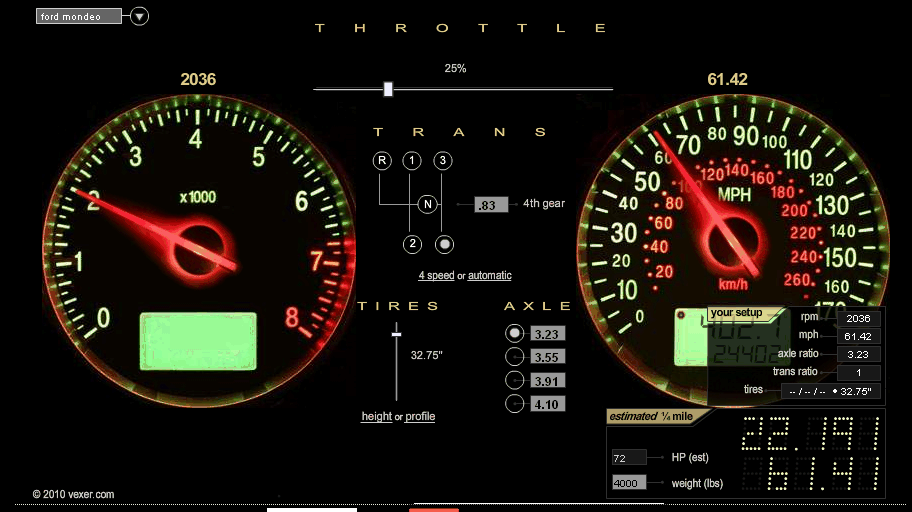Click the .83 gear ratio box
This screenshot has height=512, width=912.
(x=488, y=204)
